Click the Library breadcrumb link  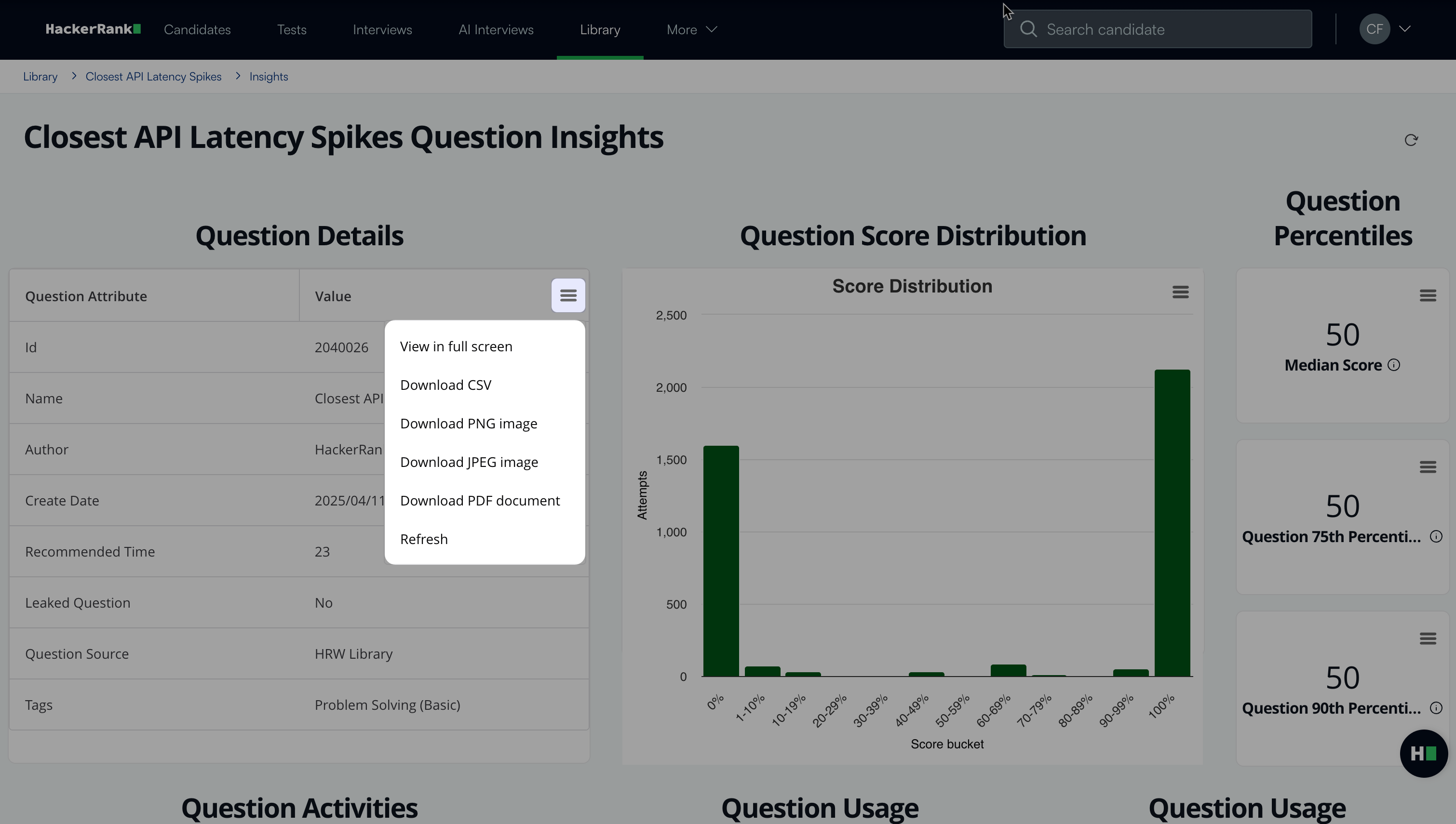40,77
